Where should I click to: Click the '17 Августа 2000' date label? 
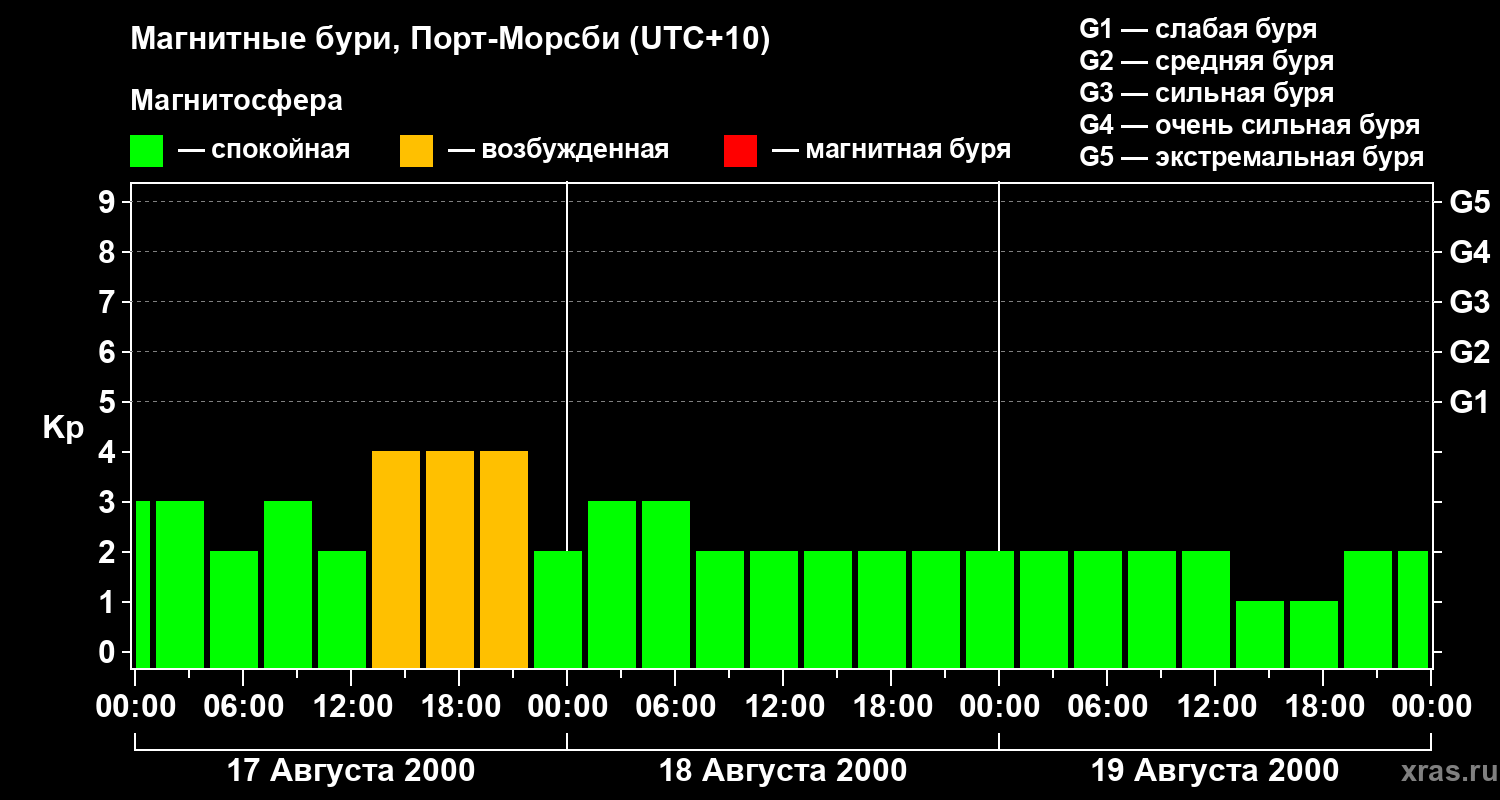click(351, 771)
